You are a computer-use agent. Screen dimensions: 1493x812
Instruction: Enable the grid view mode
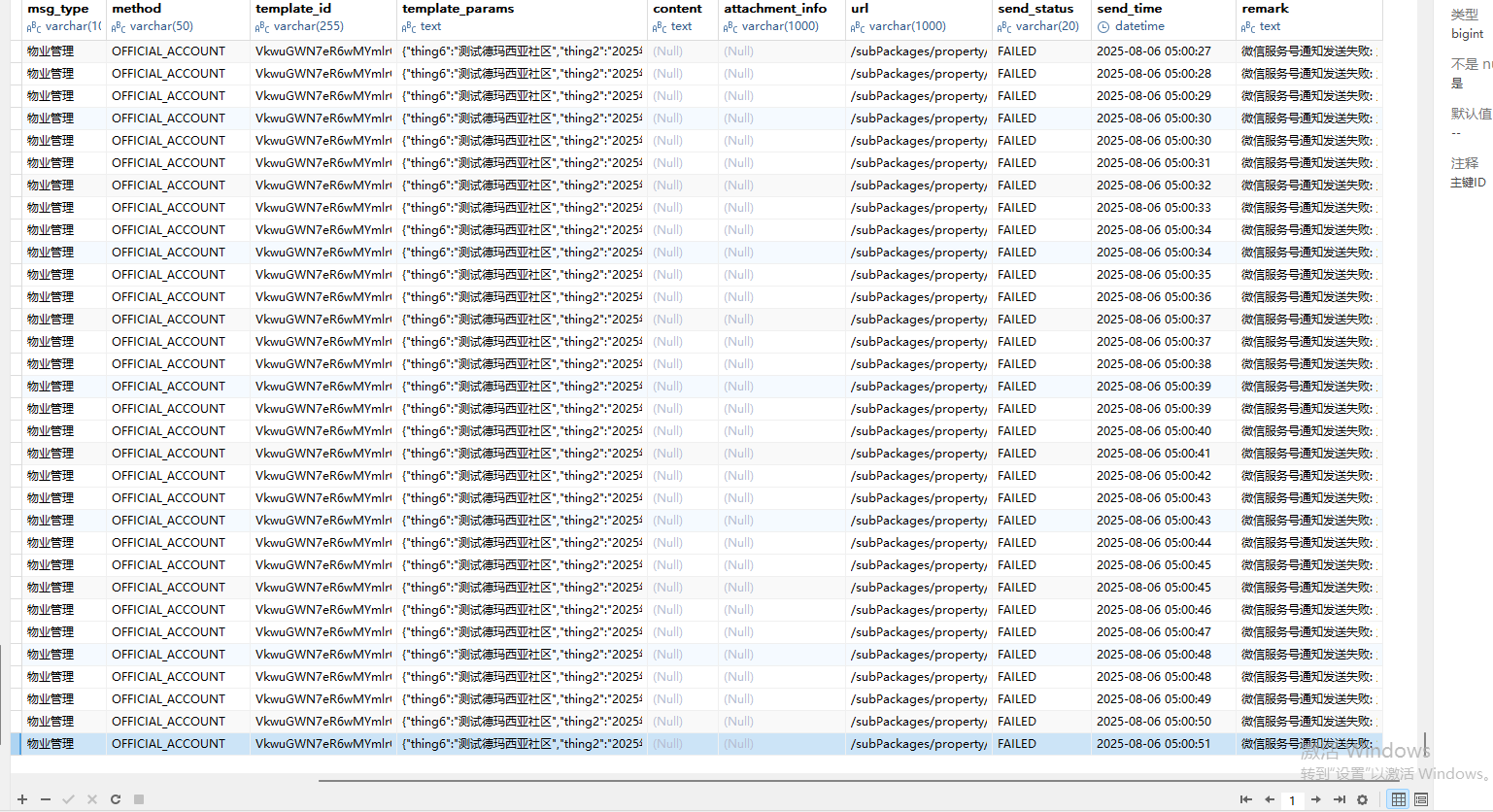tap(1398, 799)
